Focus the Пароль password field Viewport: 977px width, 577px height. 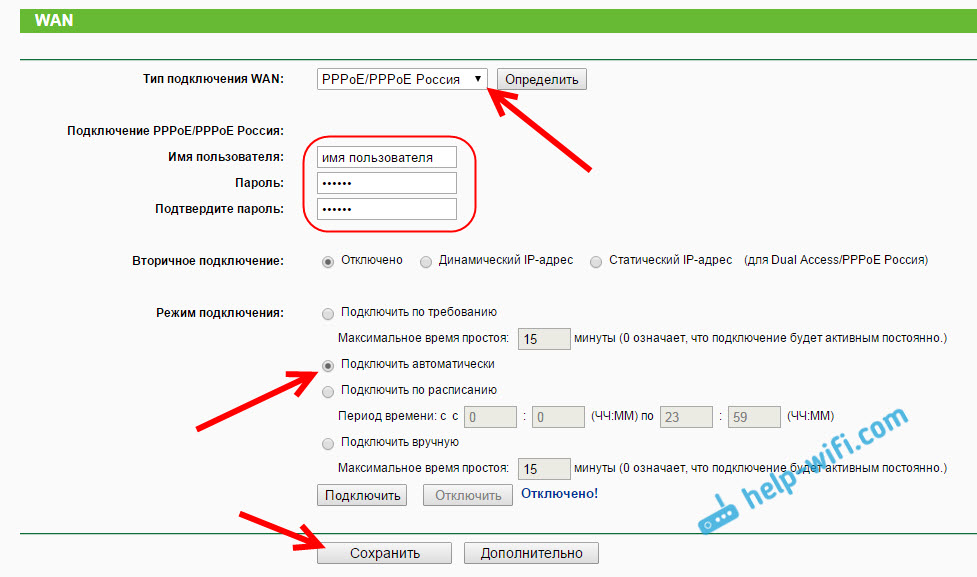coord(386,184)
